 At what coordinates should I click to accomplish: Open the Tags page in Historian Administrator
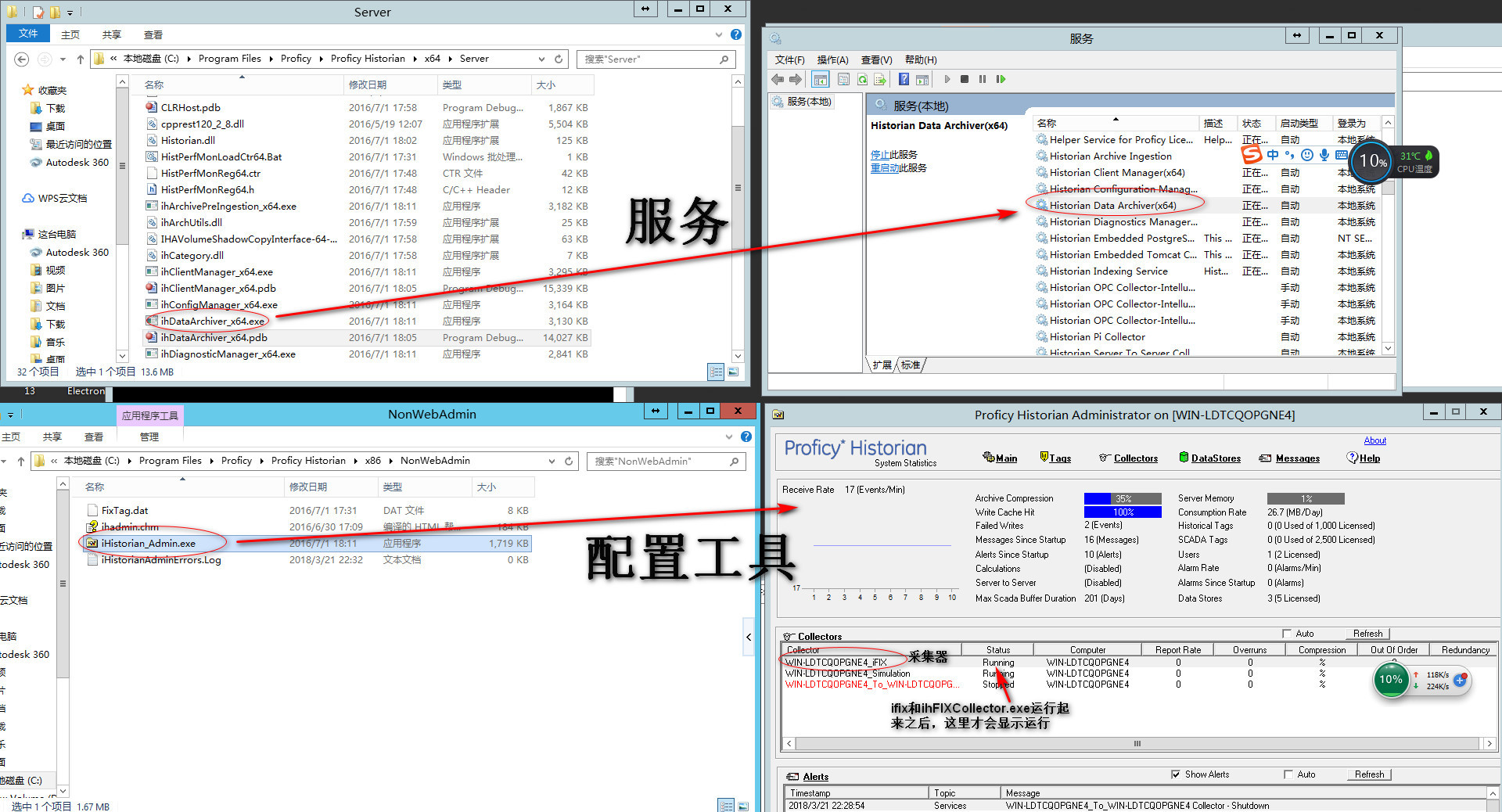pyautogui.click(x=1060, y=458)
